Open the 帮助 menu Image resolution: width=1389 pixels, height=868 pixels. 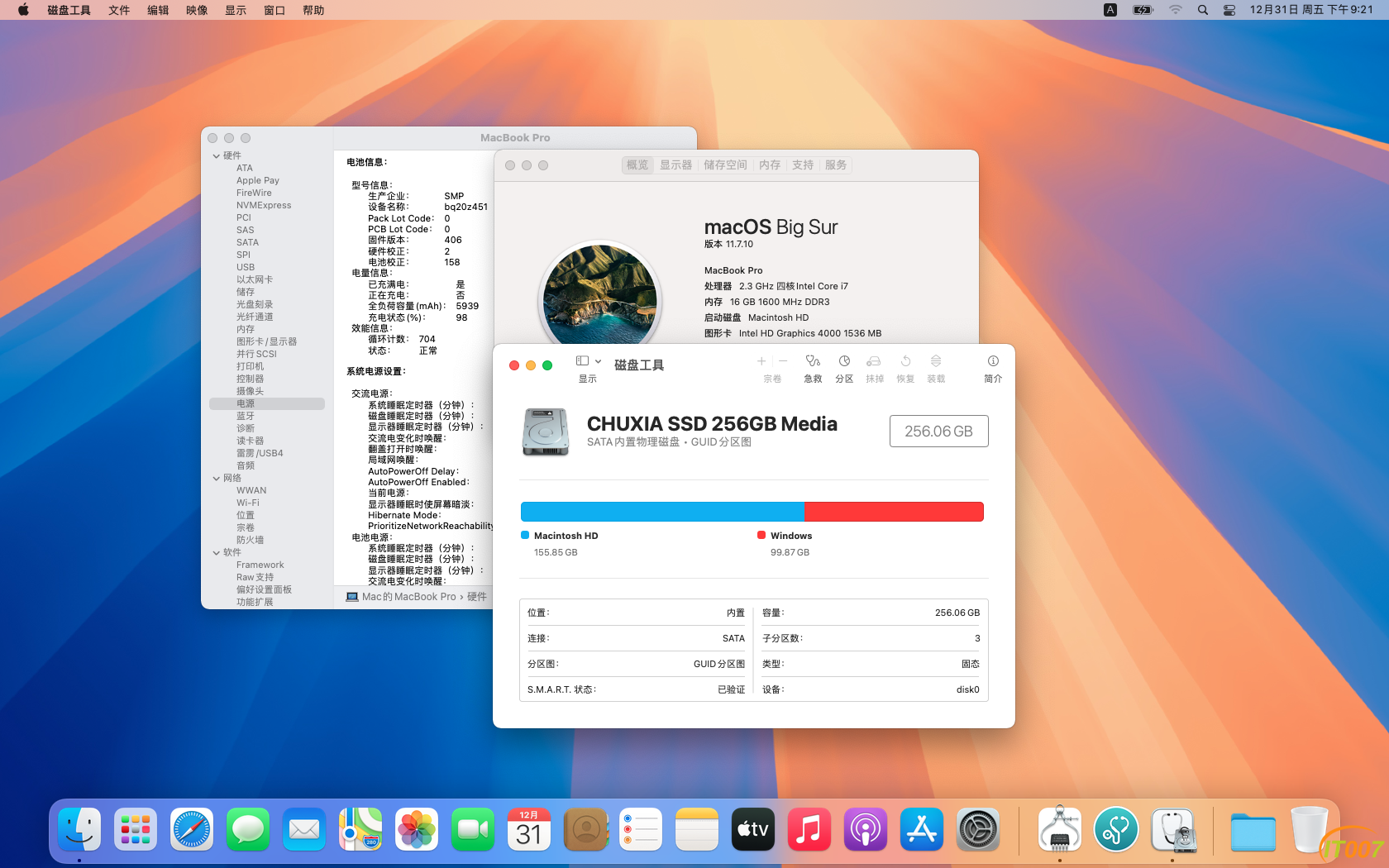(313, 10)
